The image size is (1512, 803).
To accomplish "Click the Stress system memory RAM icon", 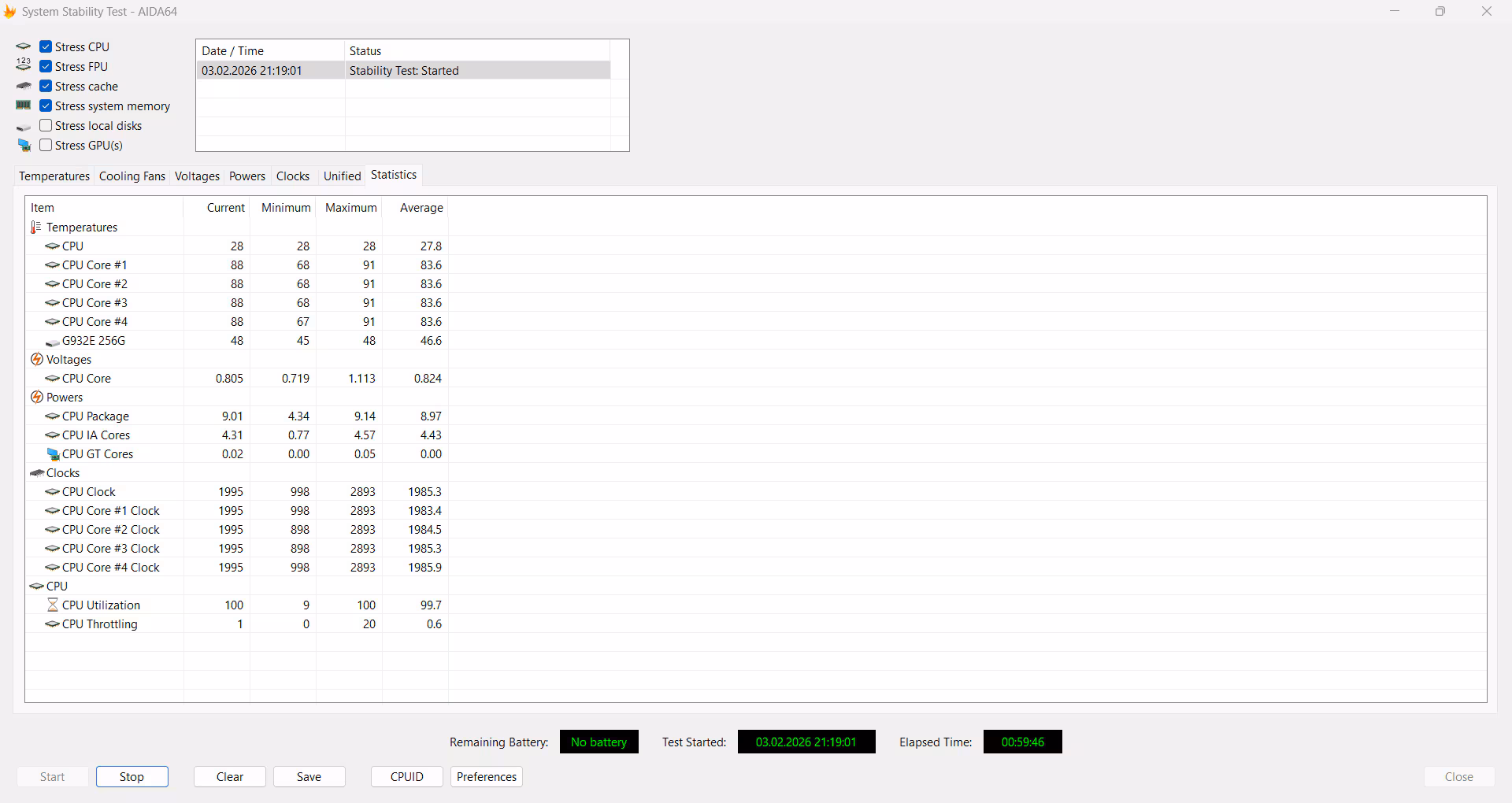I will tap(24, 105).
